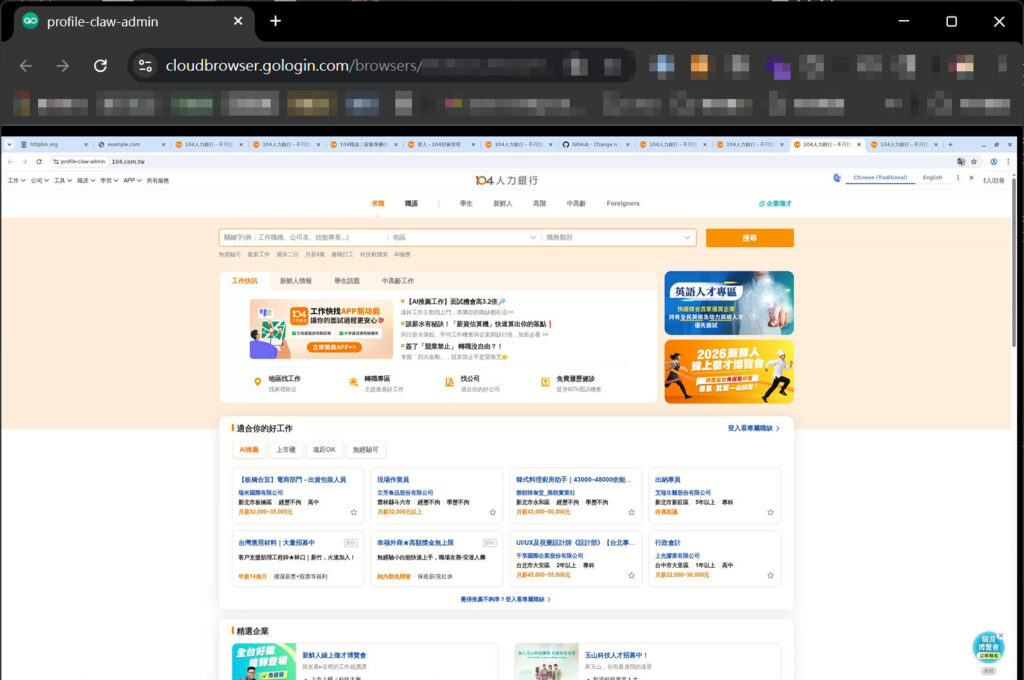Open the 登入看專屬職缺 link
The image size is (1024, 680).
pyautogui.click(x=754, y=429)
